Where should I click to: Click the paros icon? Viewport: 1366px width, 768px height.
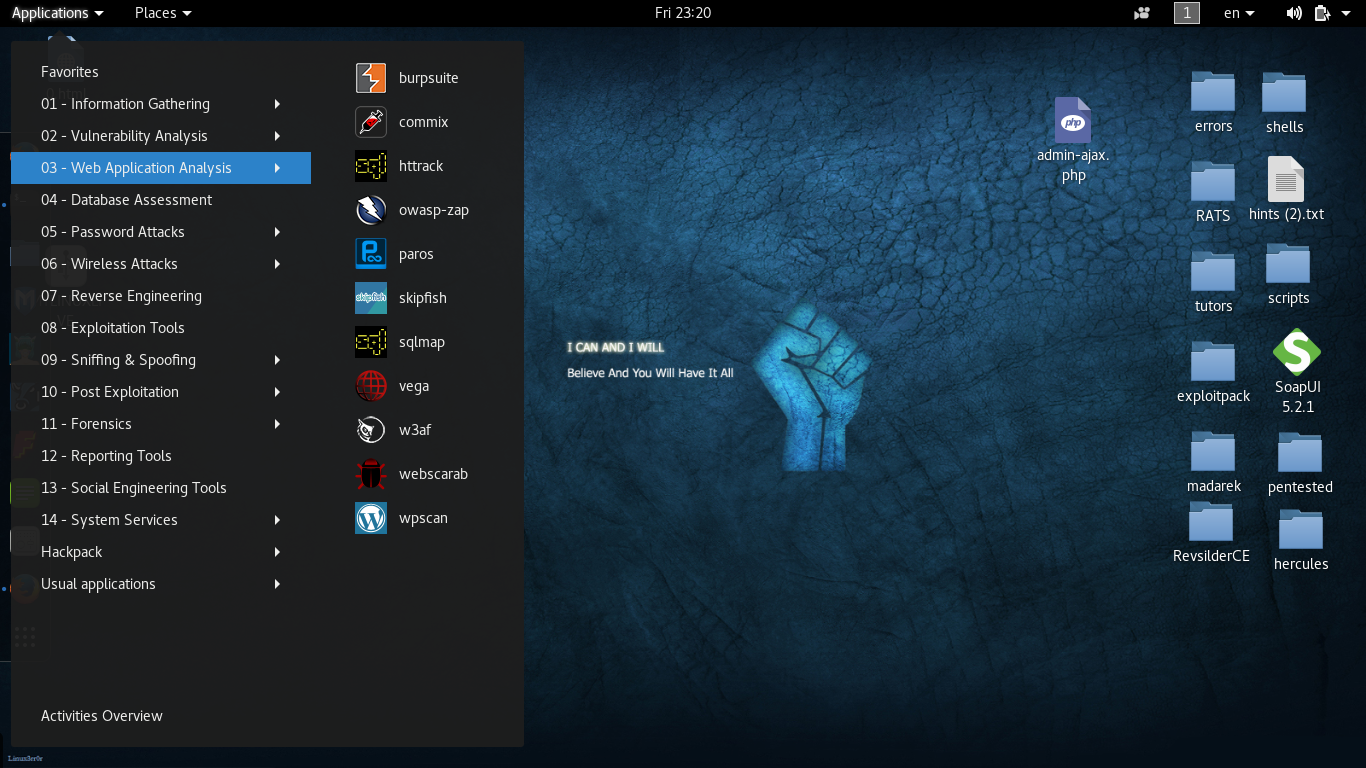click(371, 254)
